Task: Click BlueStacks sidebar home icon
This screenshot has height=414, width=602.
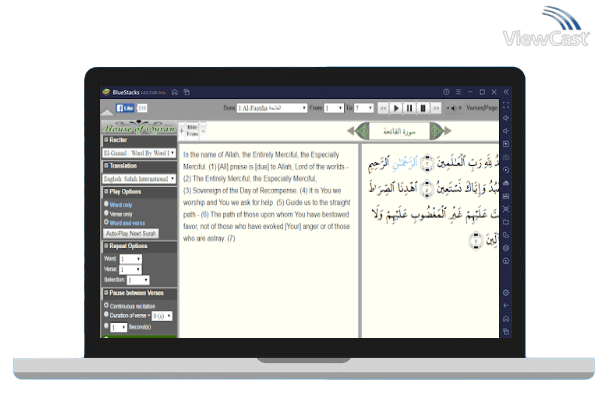Action: (506, 319)
